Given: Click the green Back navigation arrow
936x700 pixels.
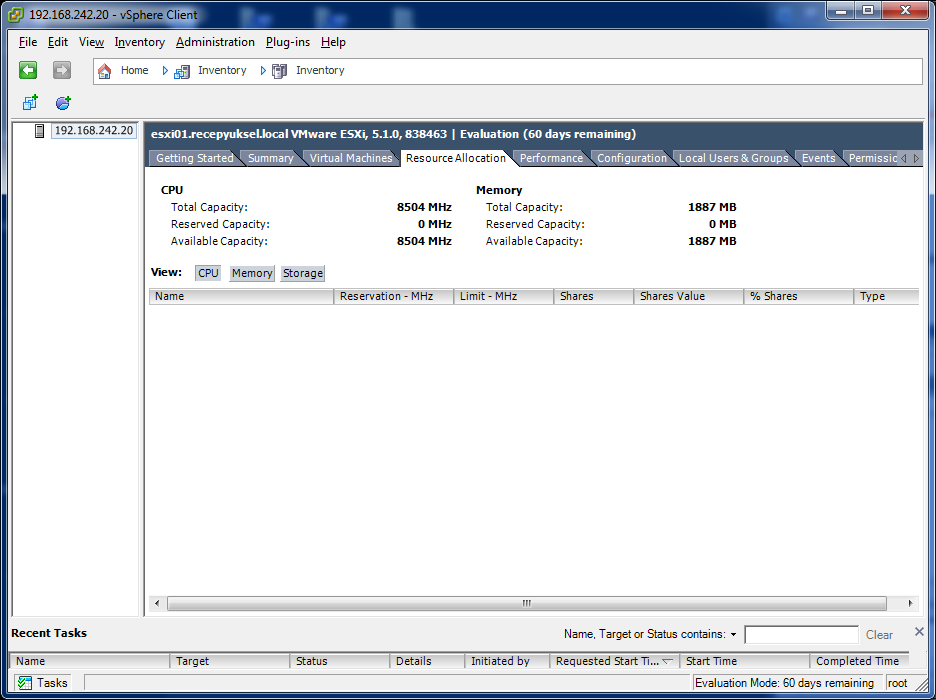Looking at the screenshot, I should 28,70.
